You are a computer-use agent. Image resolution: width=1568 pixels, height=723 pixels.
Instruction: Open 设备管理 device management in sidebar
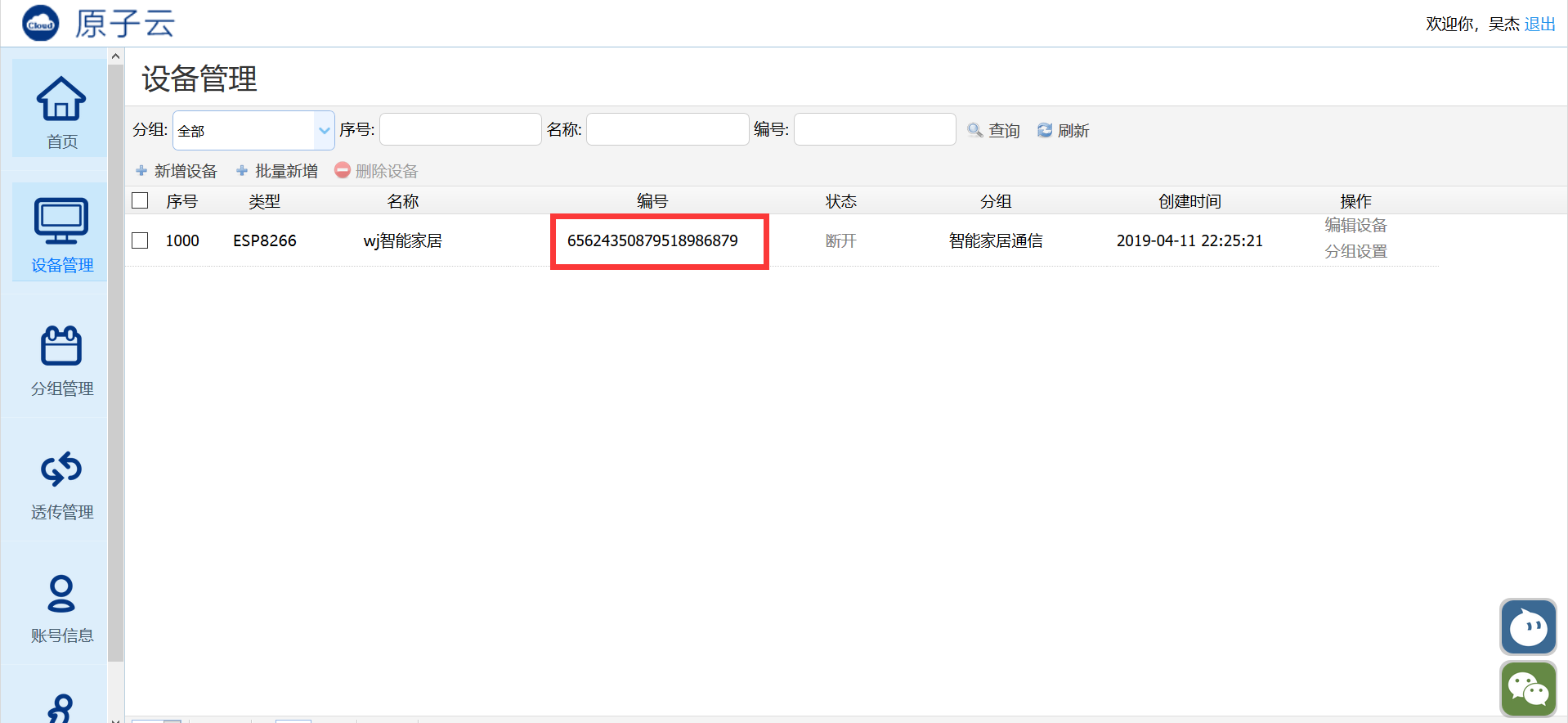pos(61,234)
